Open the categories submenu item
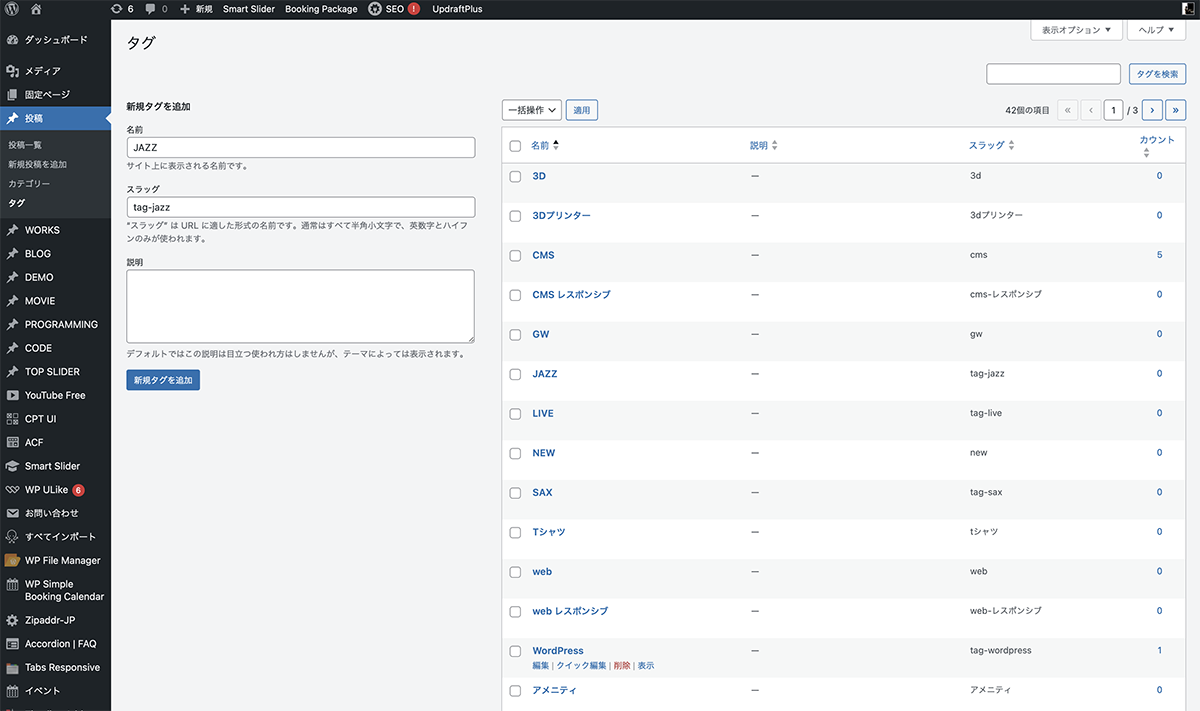This screenshot has height=711, width=1200. pos(29,184)
